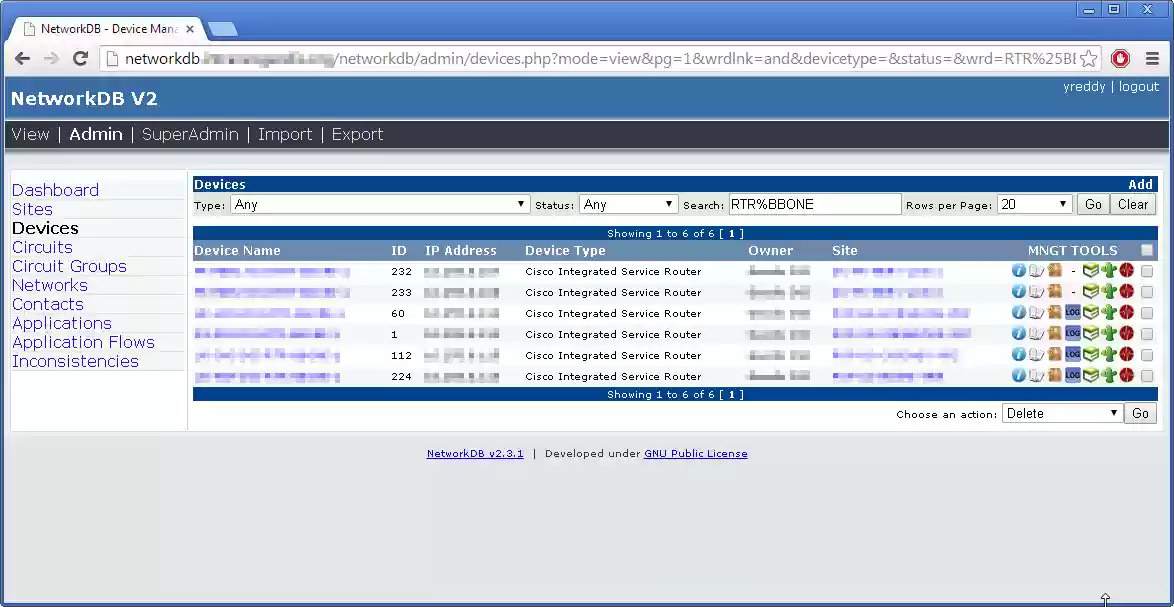Bookmark this page with the star icon
Screen dimensions: 1174x607
[x=1088, y=59]
